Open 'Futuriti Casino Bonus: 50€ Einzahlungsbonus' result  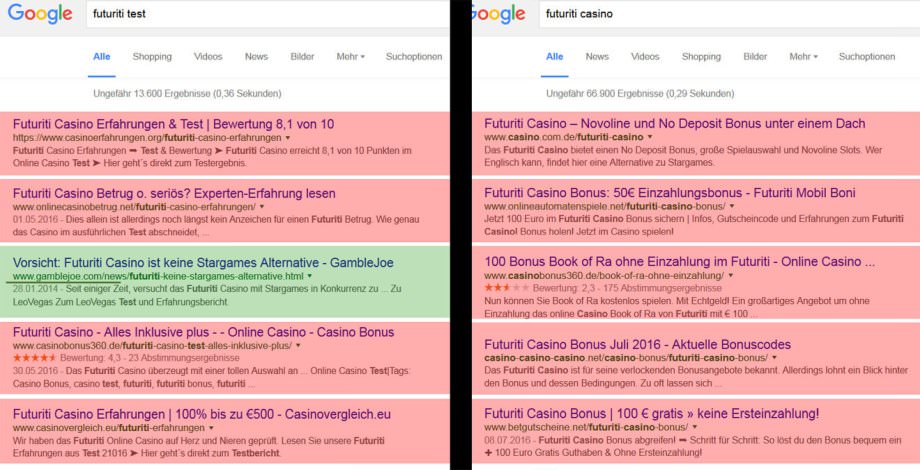click(670, 193)
